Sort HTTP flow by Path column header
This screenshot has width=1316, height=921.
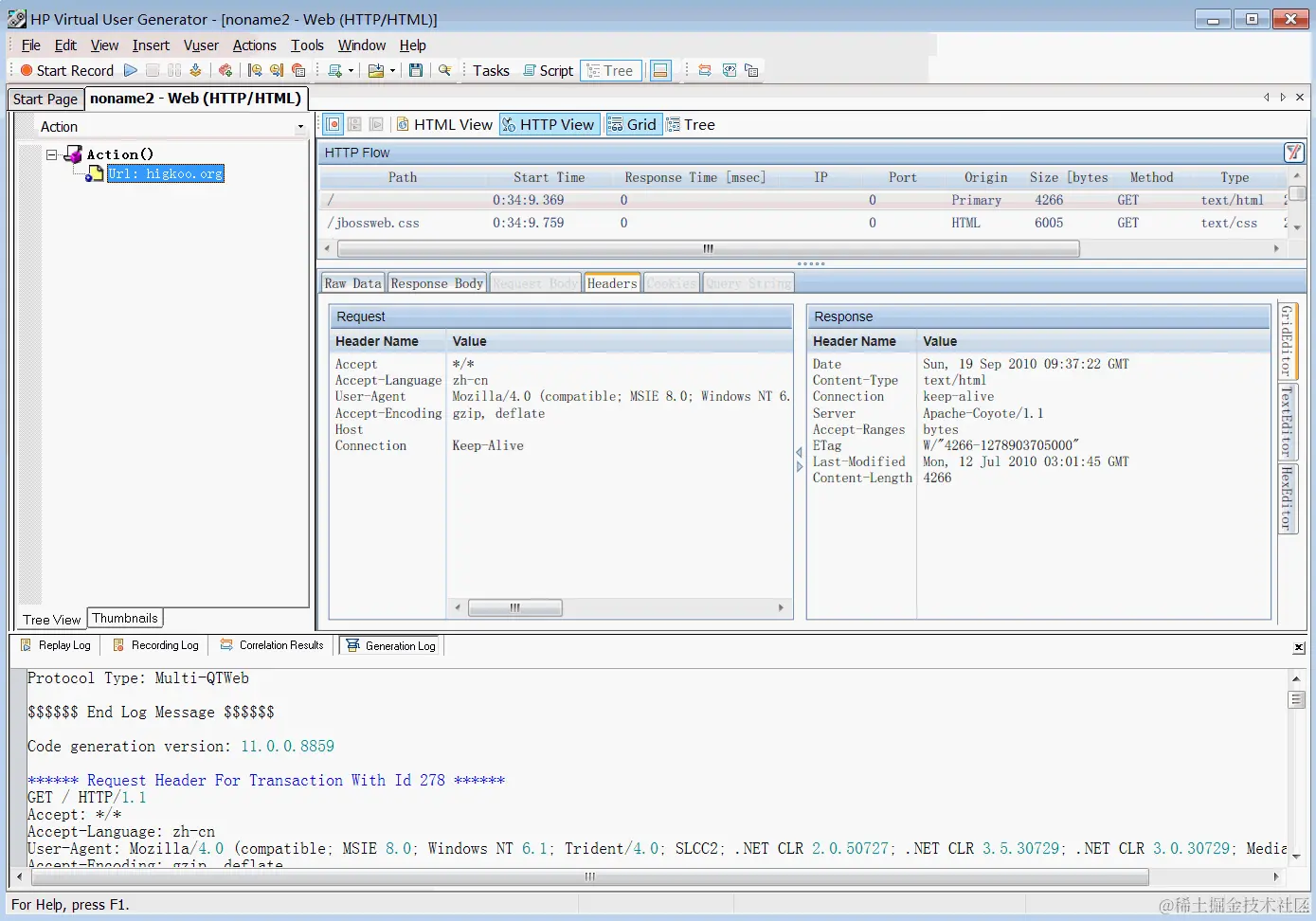tap(403, 177)
